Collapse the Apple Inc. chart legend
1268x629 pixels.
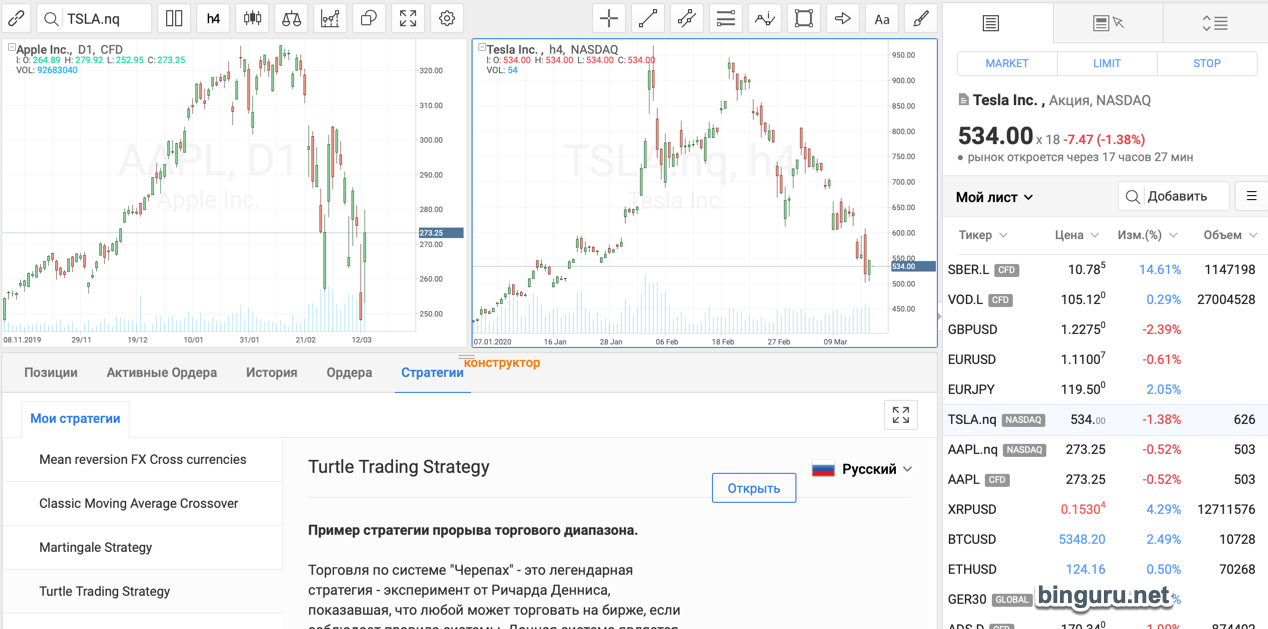click(11, 47)
